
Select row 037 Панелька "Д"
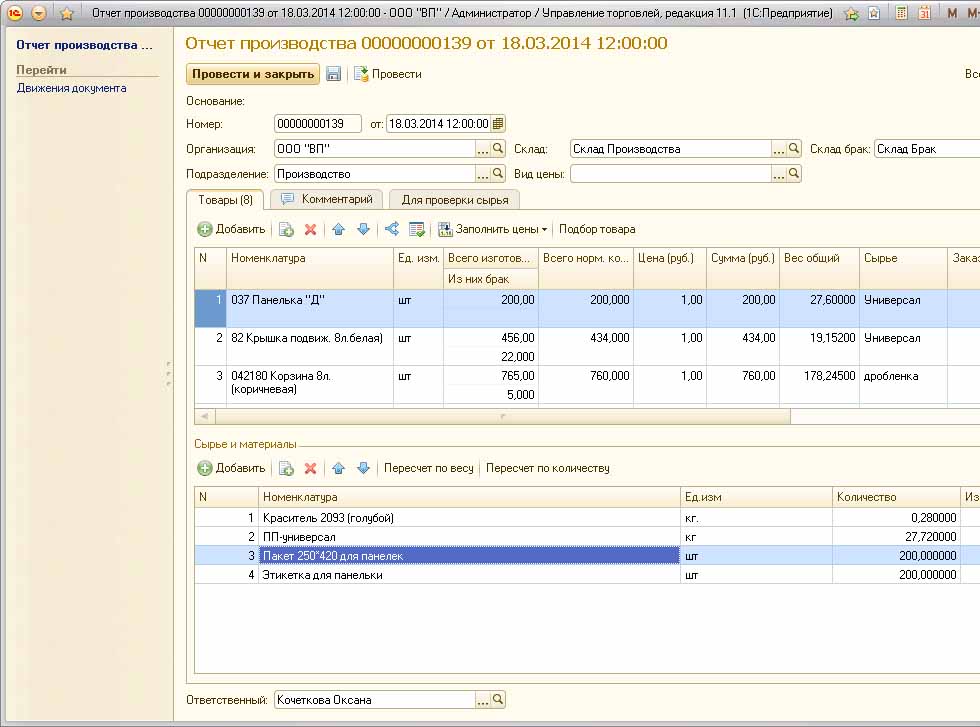click(587, 308)
